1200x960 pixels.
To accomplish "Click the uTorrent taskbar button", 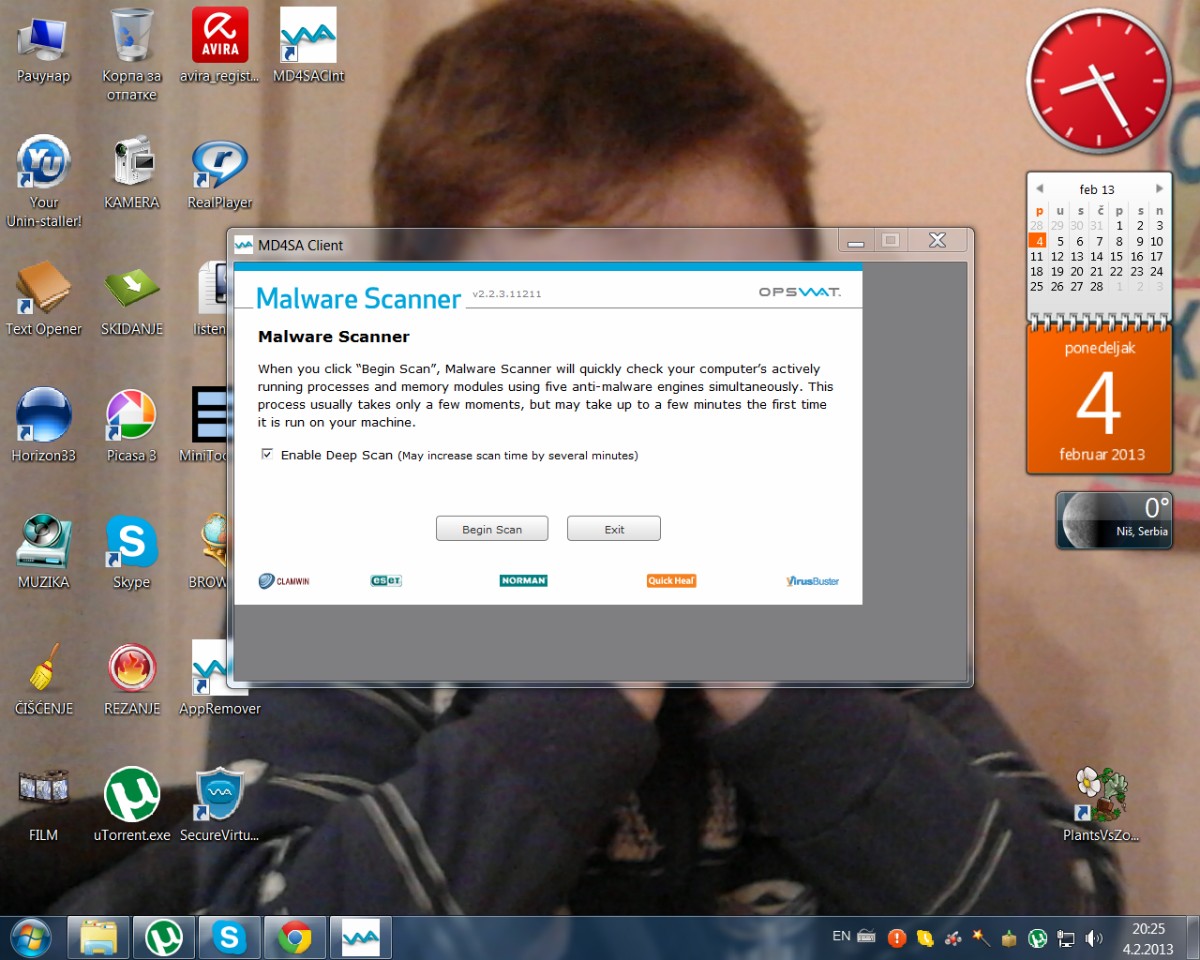I will [x=163, y=937].
